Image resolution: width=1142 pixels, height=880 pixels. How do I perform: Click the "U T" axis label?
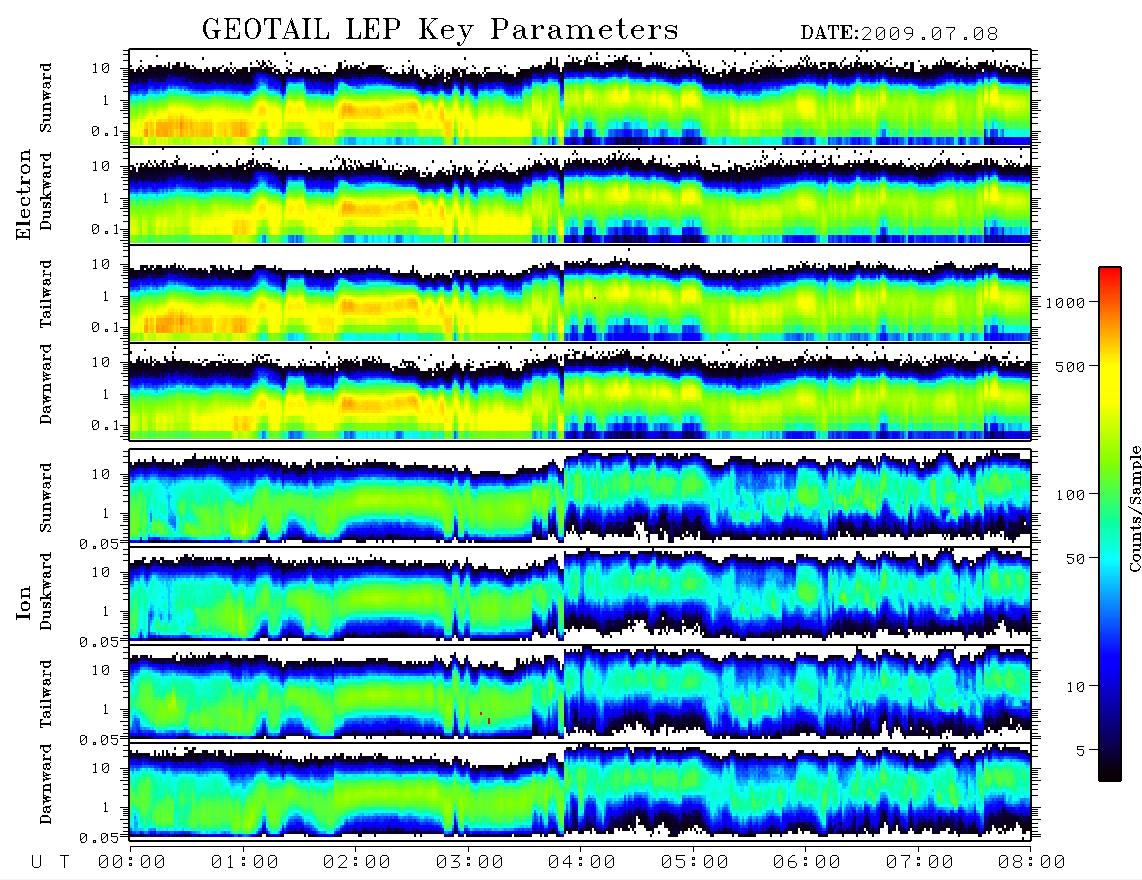[x=50, y=862]
